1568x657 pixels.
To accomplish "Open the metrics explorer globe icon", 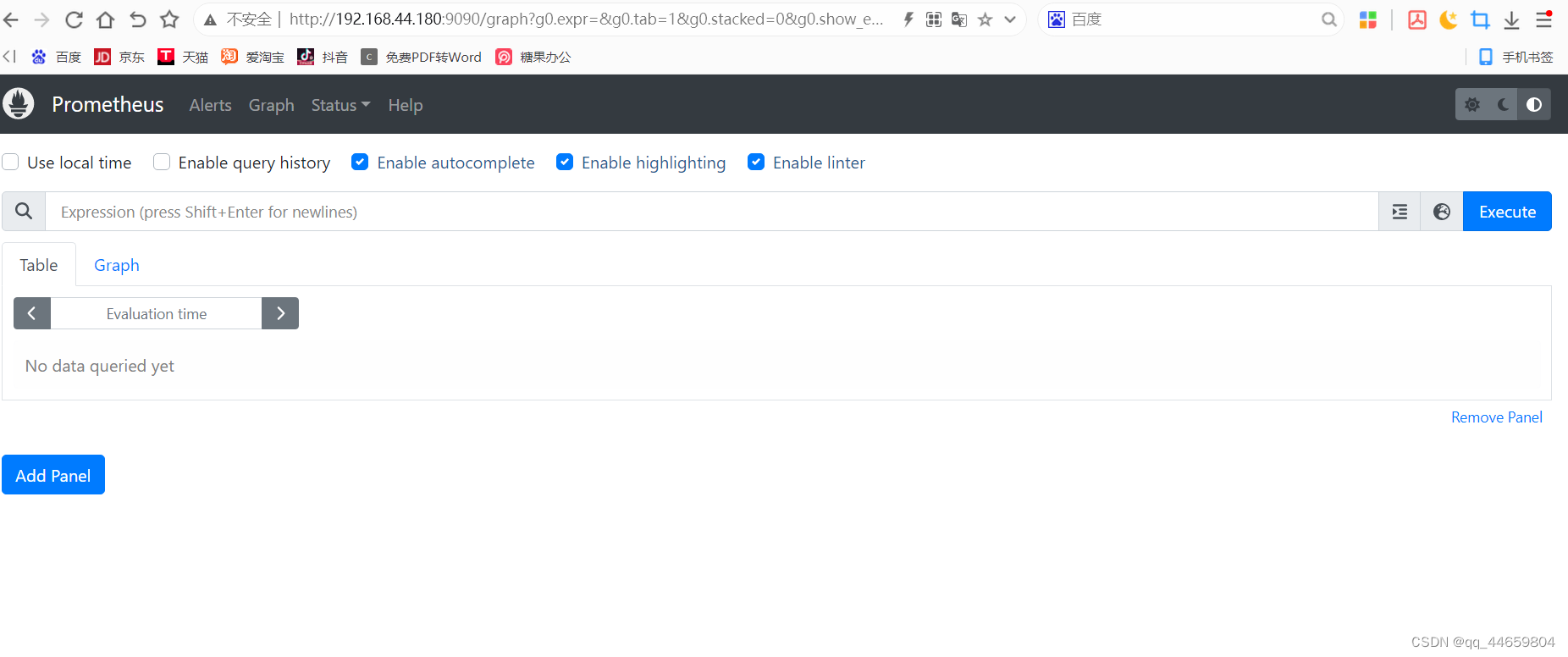I will tap(1442, 212).
